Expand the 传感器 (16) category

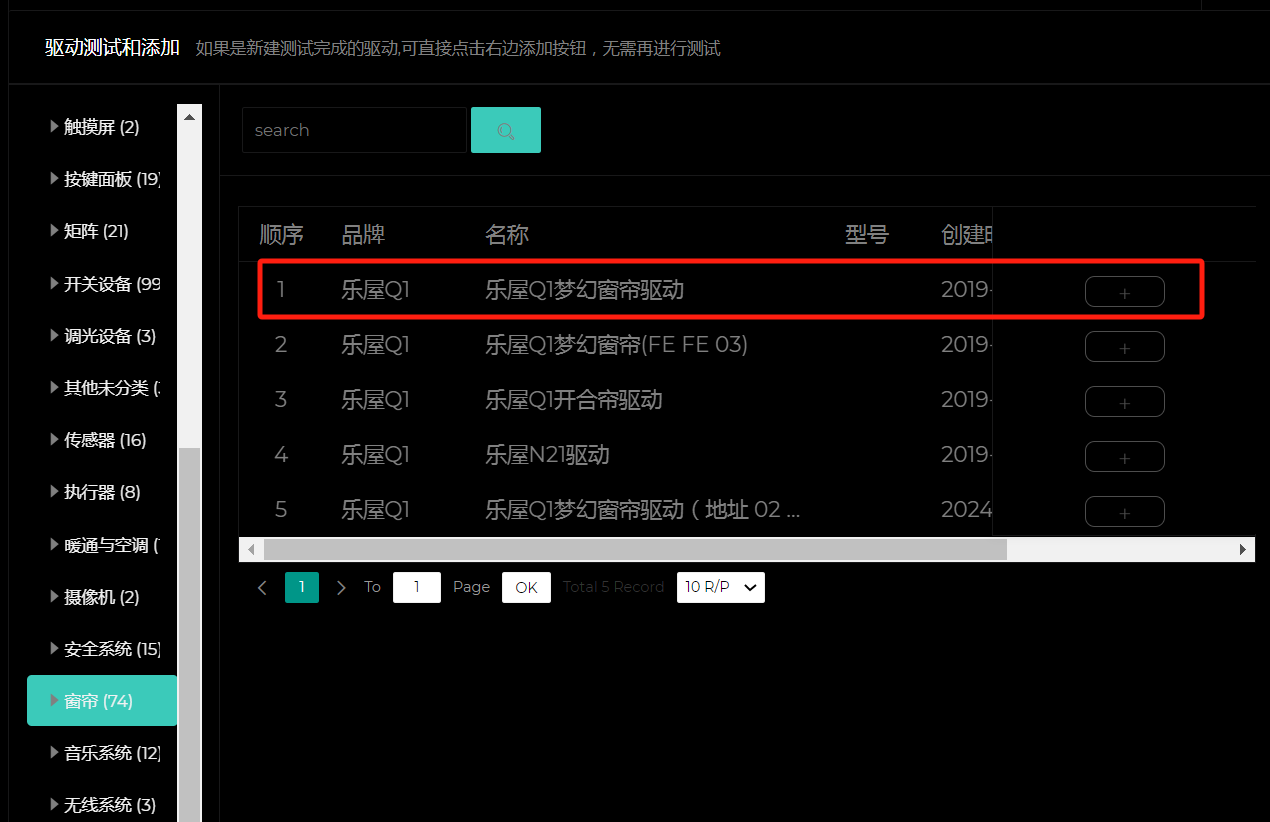pos(54,440)
